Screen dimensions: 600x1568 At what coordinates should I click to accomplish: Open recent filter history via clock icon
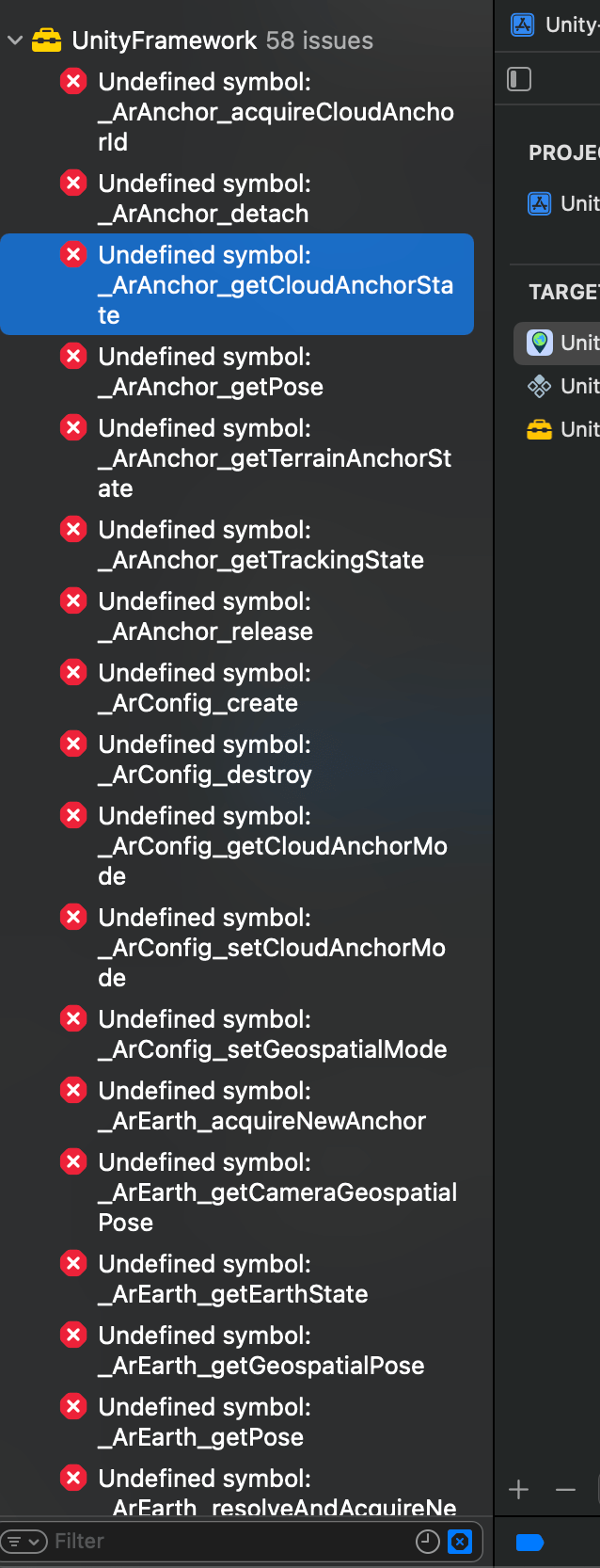428,1541
